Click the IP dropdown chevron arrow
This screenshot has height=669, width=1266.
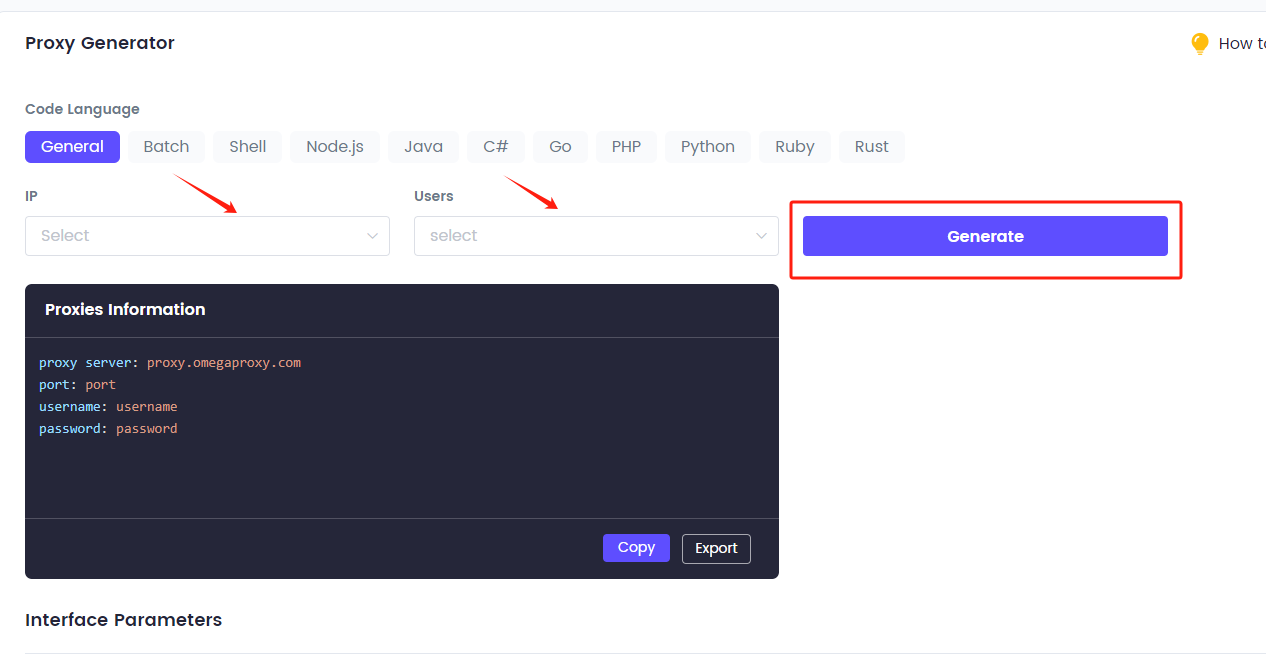point(372,236)
